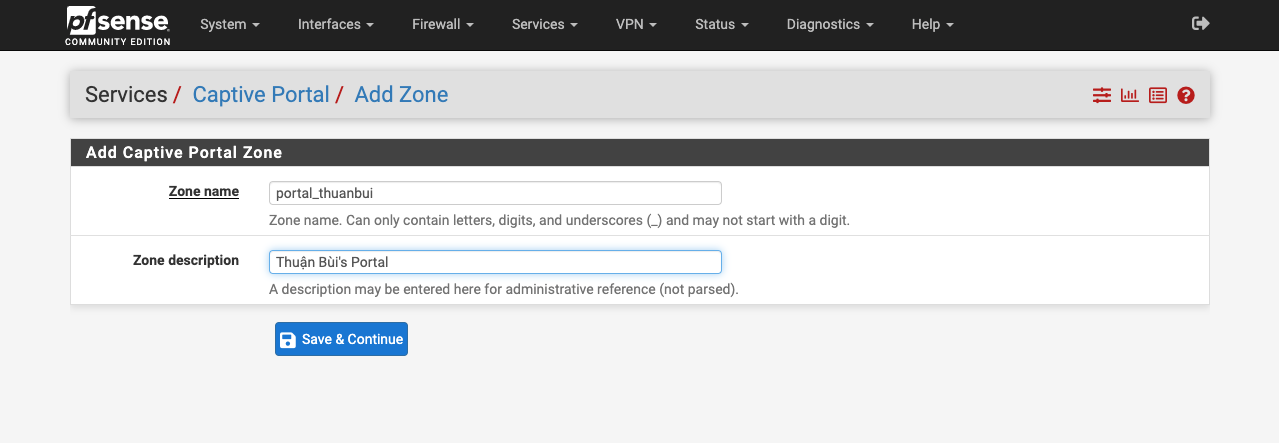Log out using the top-right arrow icon
Viewport: 1279px width, 443px height.
pos(1201,24)
